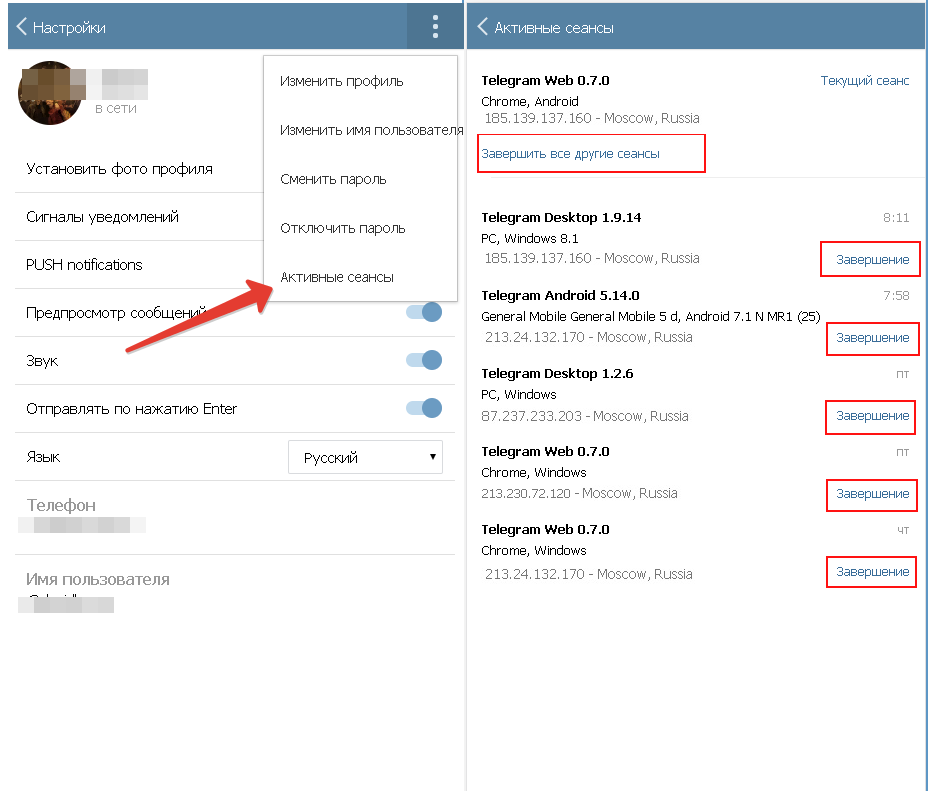Click Telegram Desktop 1.2.6 title
This screenshot has width=928, height=791.
(x=557, y=374)
